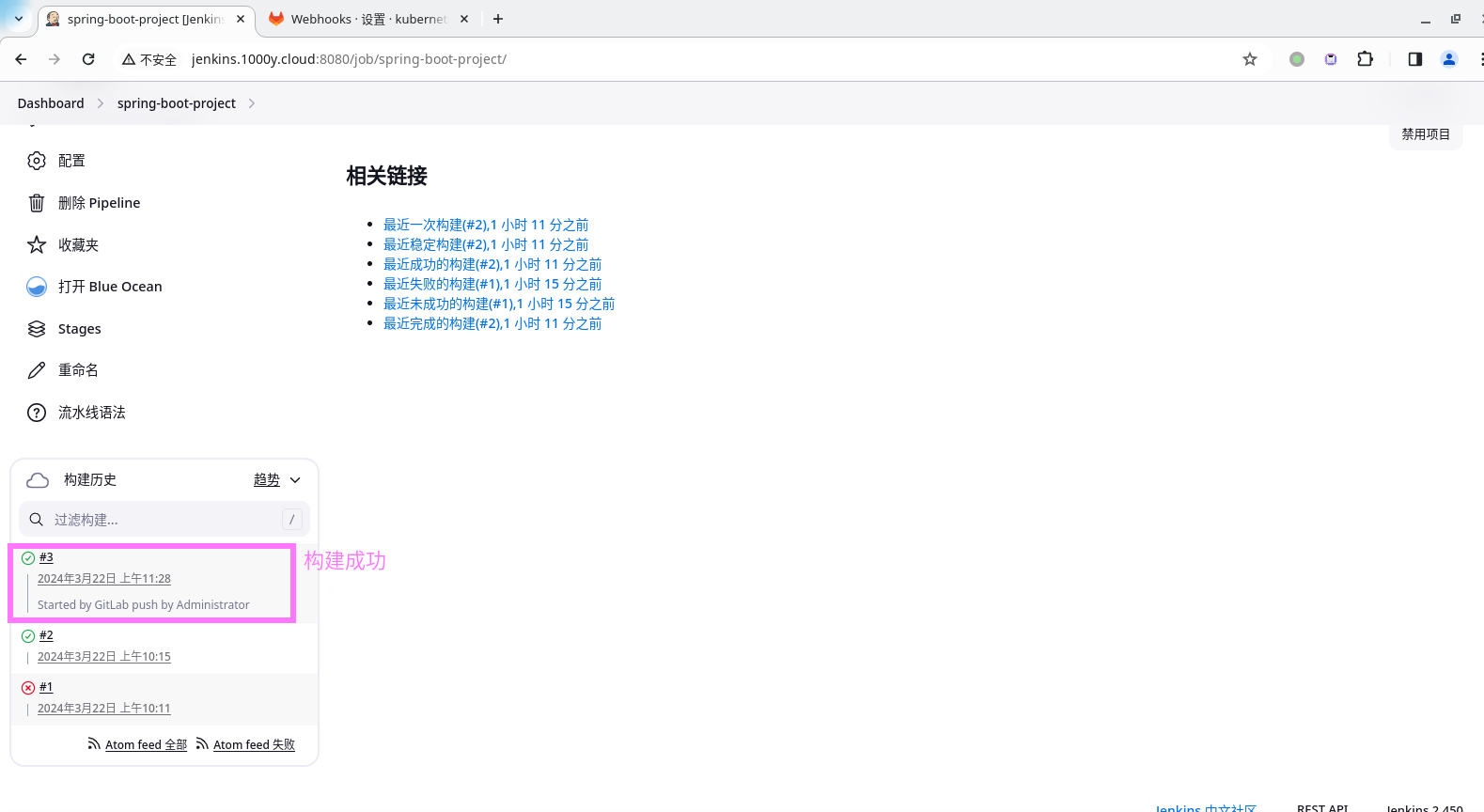Image resolution: width=1484 pixels, height=812 pixels.
Task: Toggle the browser side panel icon
Action: [x=1415, y=59]
